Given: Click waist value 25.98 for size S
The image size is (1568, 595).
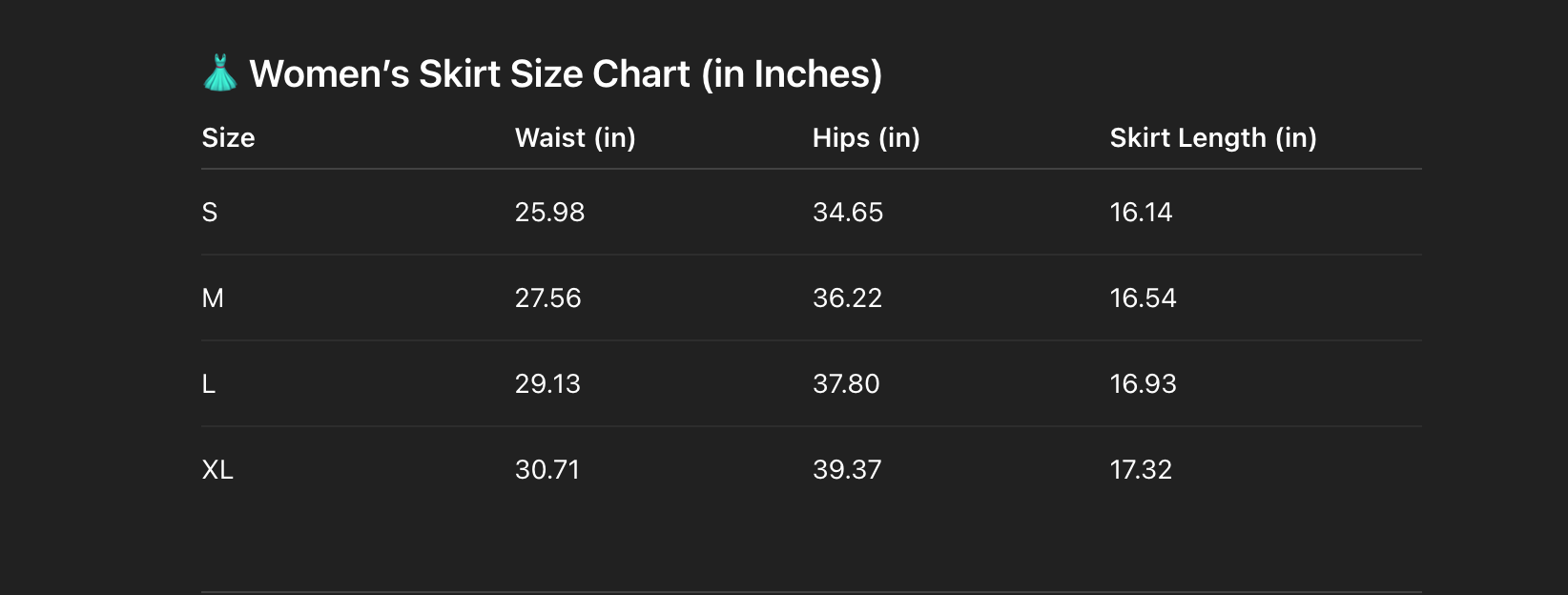Looking at the screenshot, I should (549, 213).
